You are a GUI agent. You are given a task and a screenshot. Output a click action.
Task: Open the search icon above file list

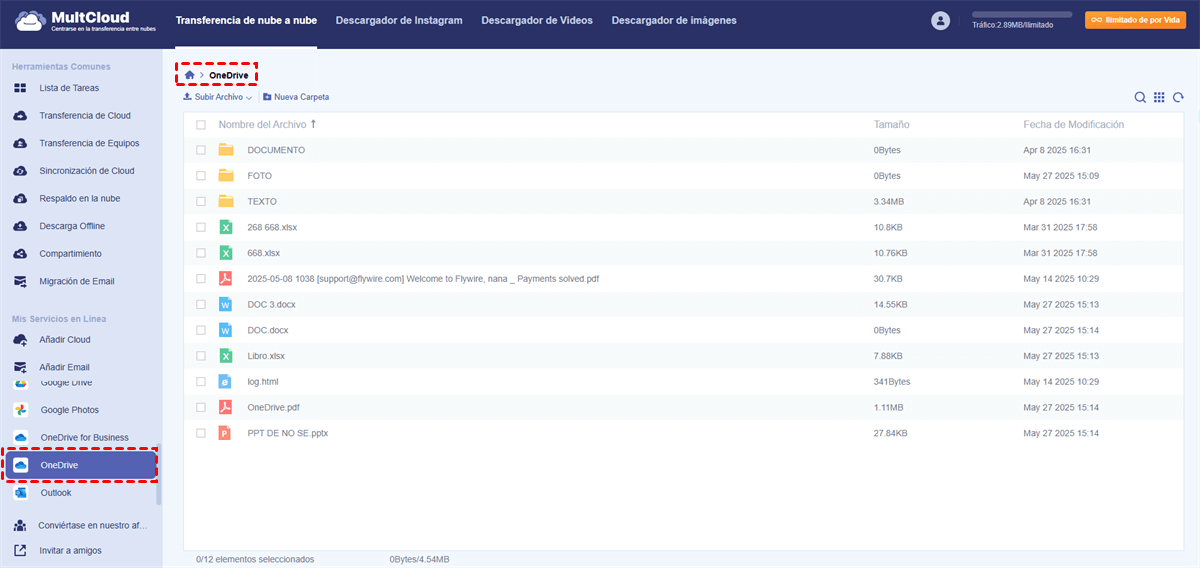1140,97
